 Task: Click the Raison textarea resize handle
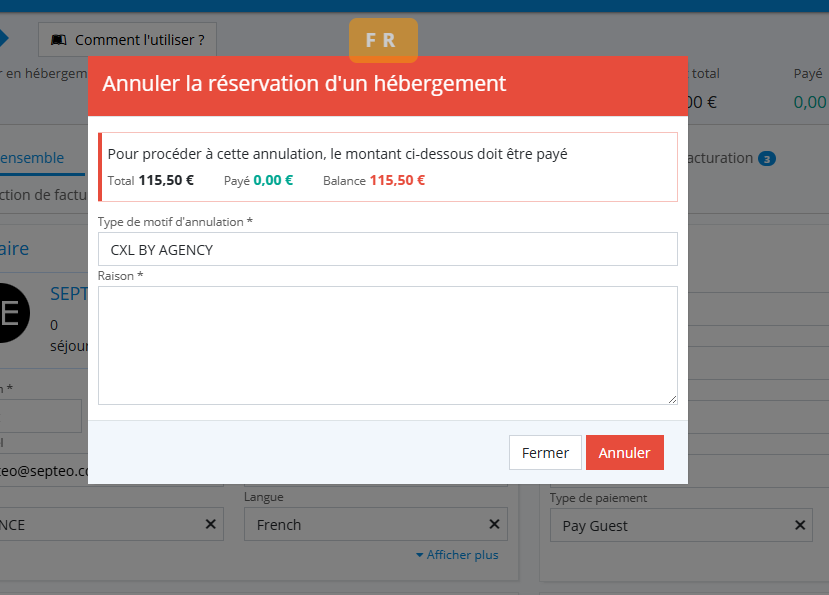(672, 399)
